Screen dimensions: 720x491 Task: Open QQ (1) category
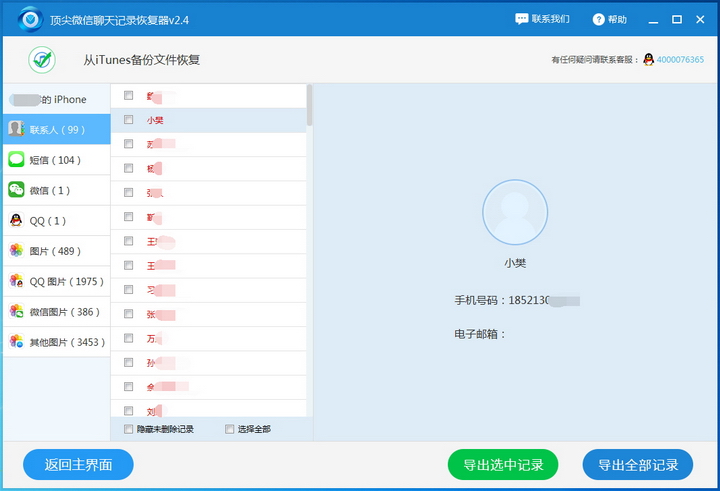(x=56, y=220)
